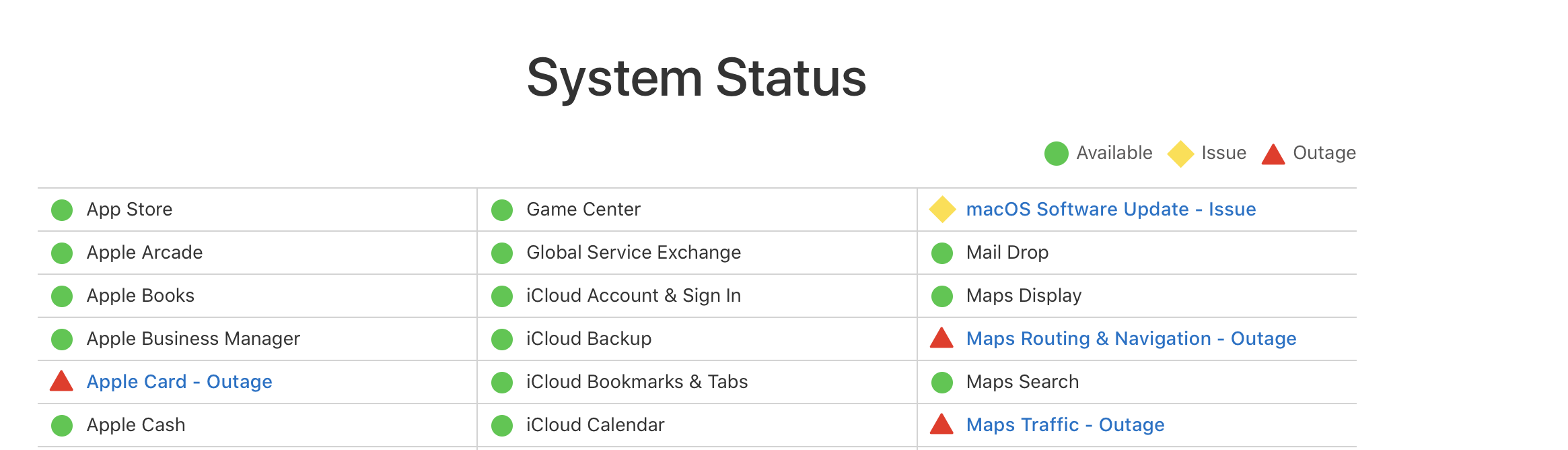Click the red triangle next to Maps Routing & Navigation
The image size is (1568, 450).
point(941,339)
